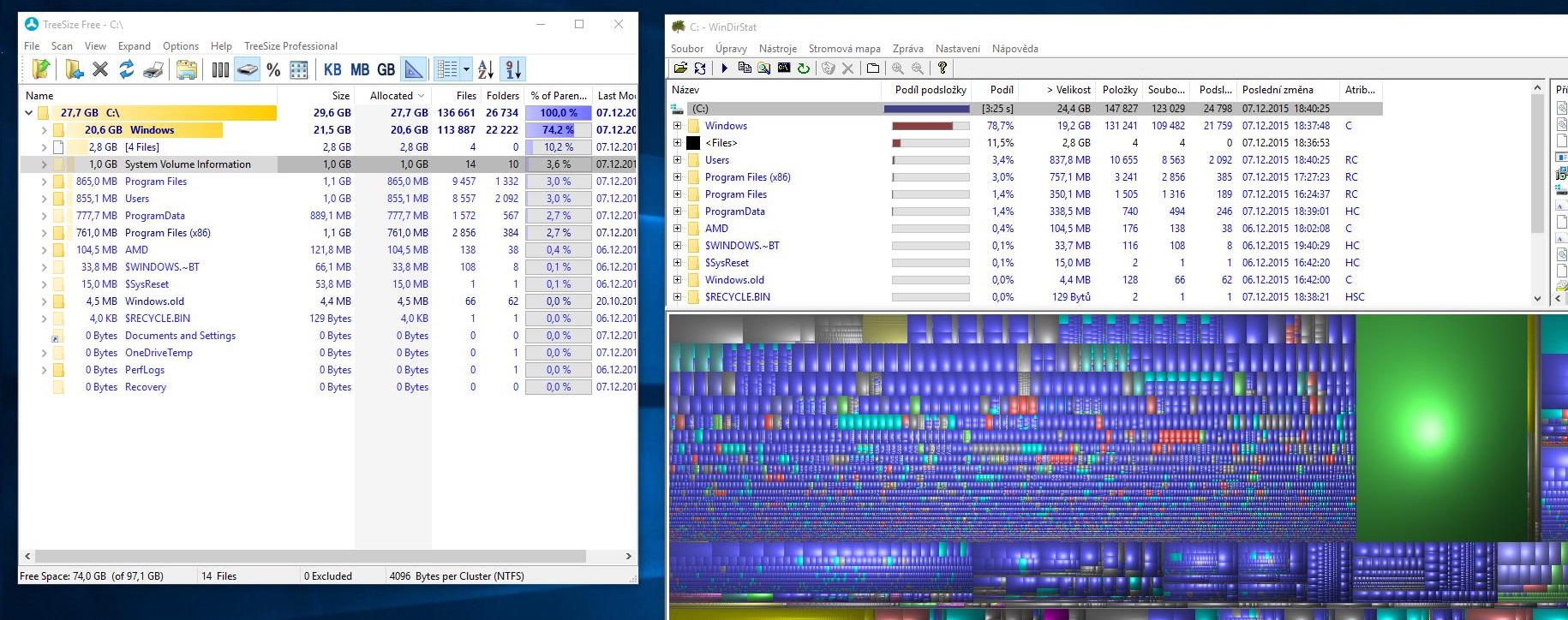
Task: Click the TreeSize horizontal scrollbar
Action: coord(308,556)
